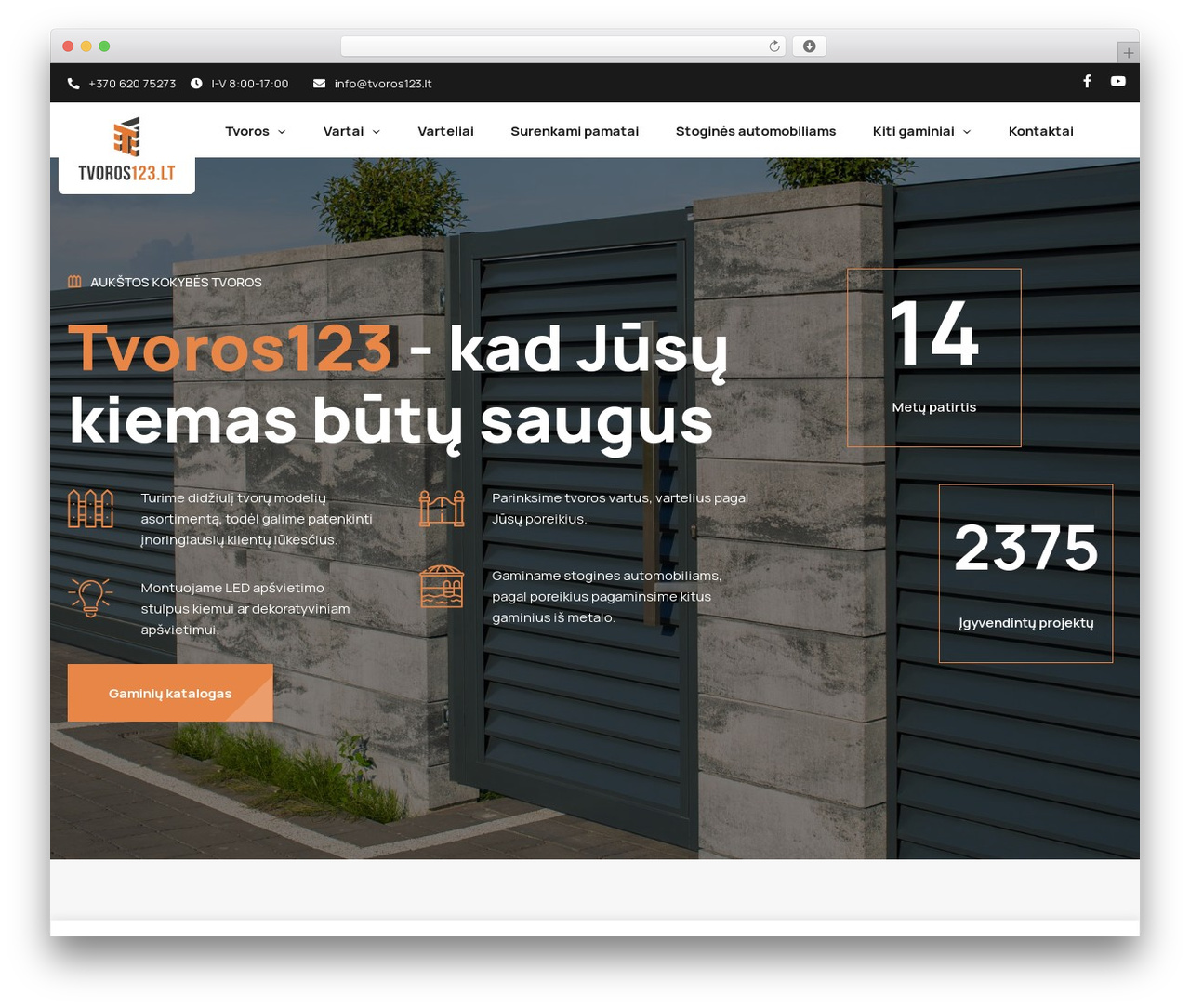Click the Facebook icon in top bar
The width and height of the screenshot is (1190, 1008).
[x=1087, y=81]
